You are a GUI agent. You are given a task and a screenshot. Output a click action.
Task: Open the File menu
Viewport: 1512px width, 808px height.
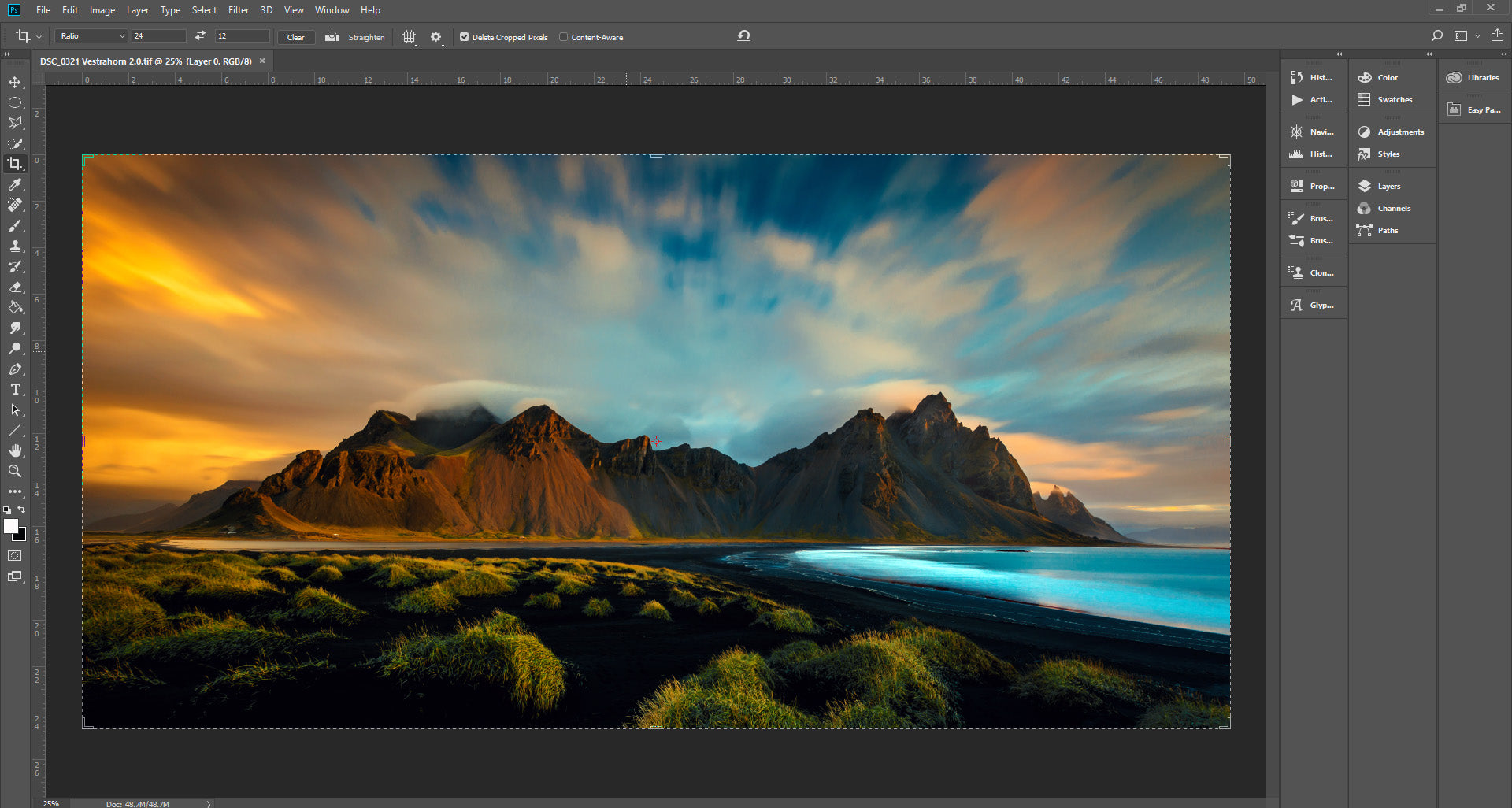click(x=43, y=10)
